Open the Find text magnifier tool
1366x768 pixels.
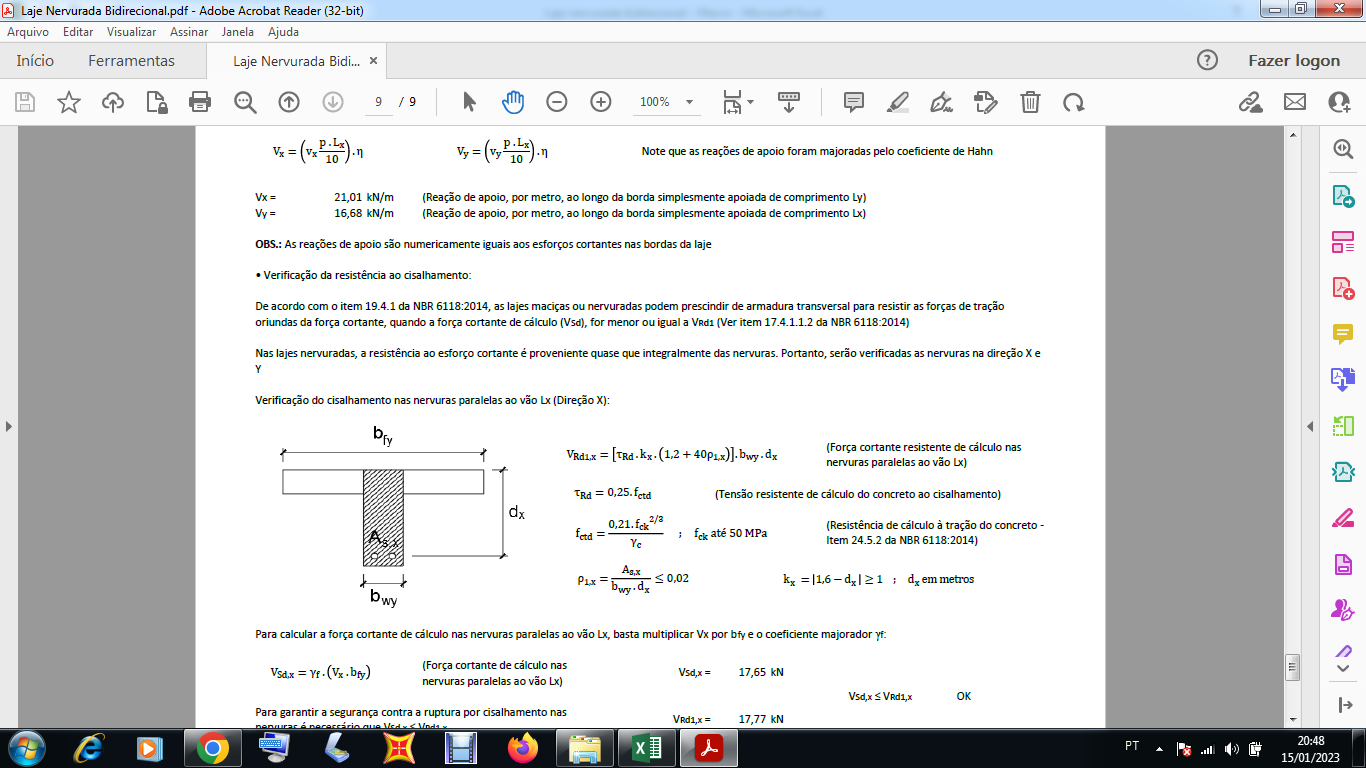coord(245,102)
